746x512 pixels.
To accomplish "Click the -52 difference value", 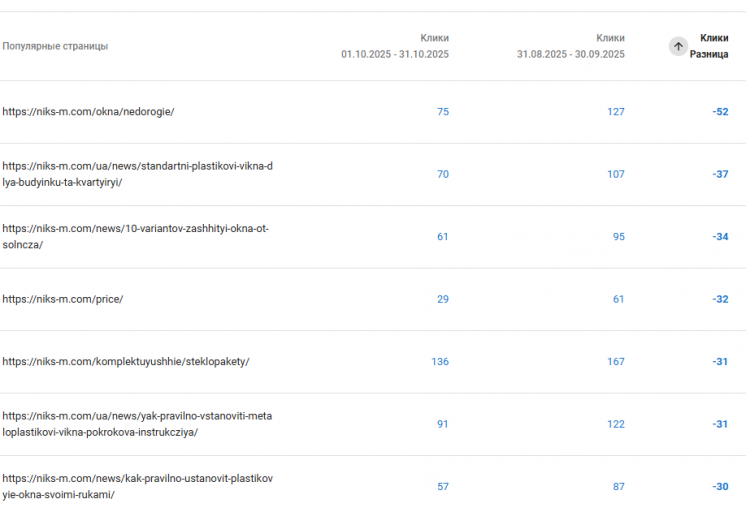I will 720,112.
